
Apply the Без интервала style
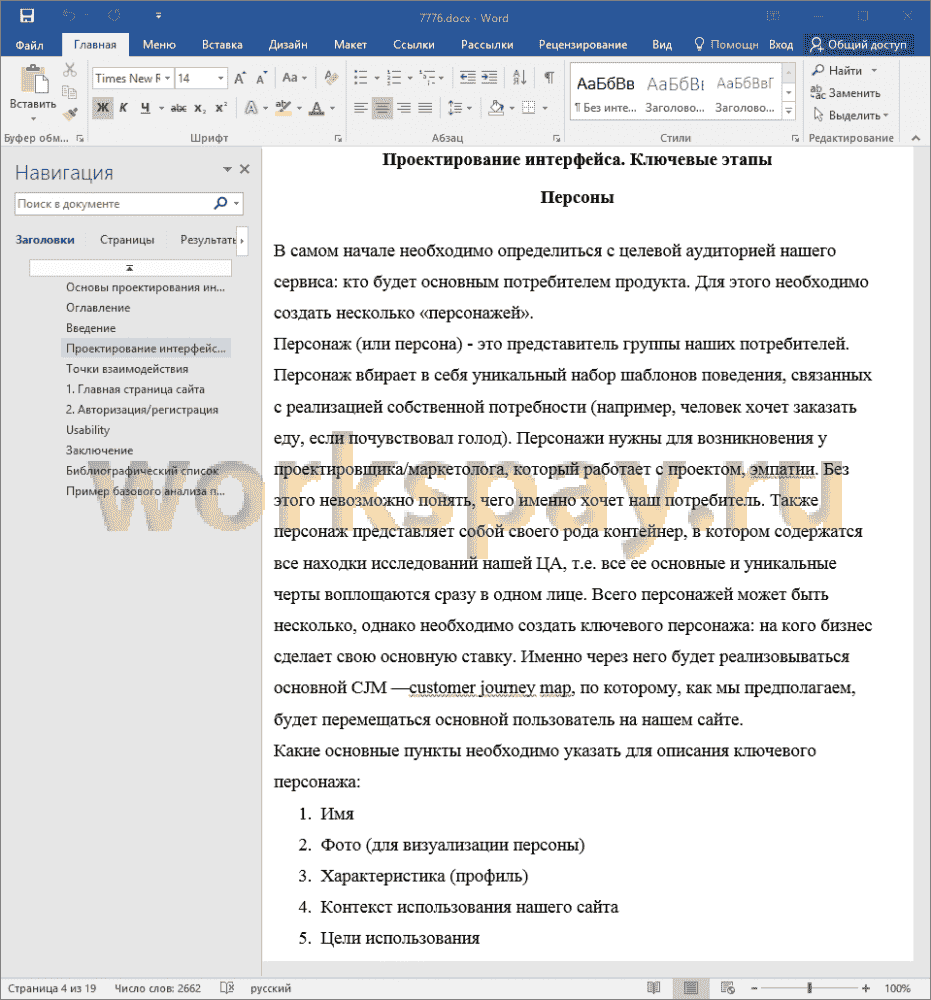(605, 92)
